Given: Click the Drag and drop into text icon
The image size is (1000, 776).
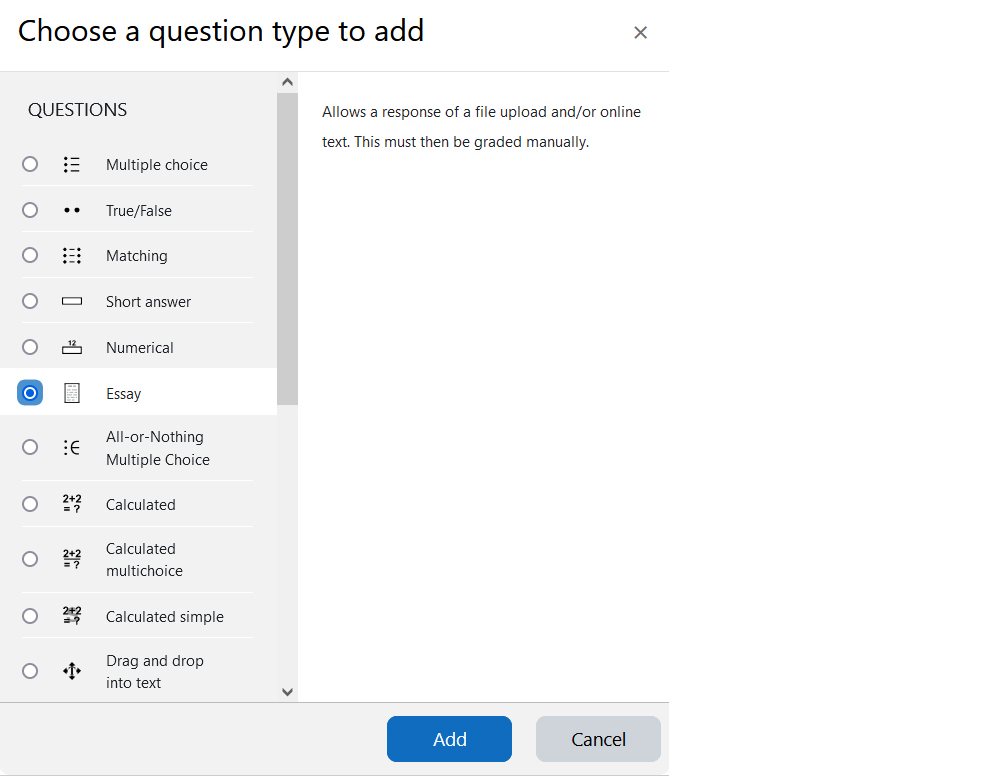Looking at the screenshot, I should point(71,671).
